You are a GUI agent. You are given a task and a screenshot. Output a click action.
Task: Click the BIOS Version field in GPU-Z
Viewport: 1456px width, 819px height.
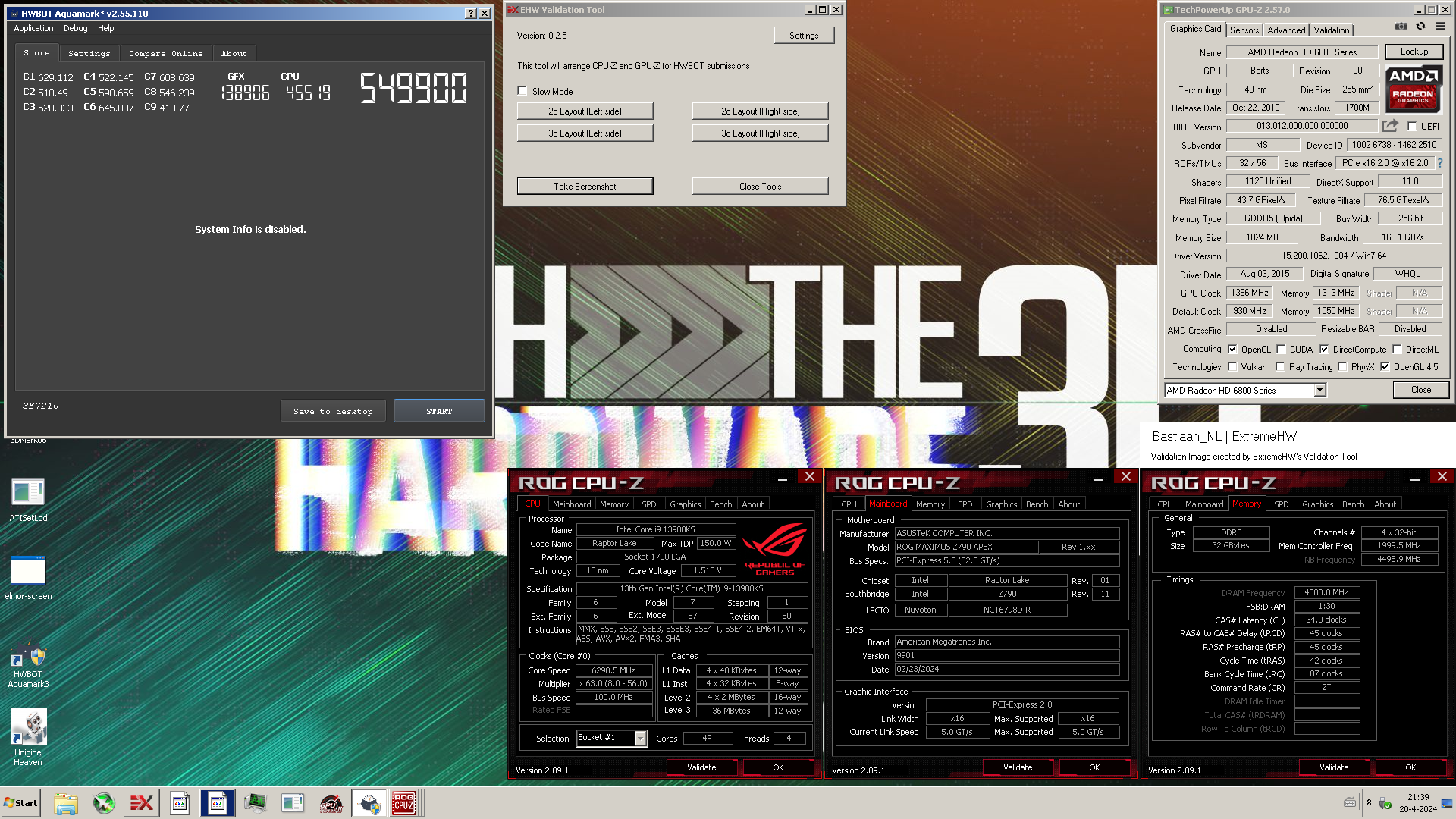(1302, 126)
